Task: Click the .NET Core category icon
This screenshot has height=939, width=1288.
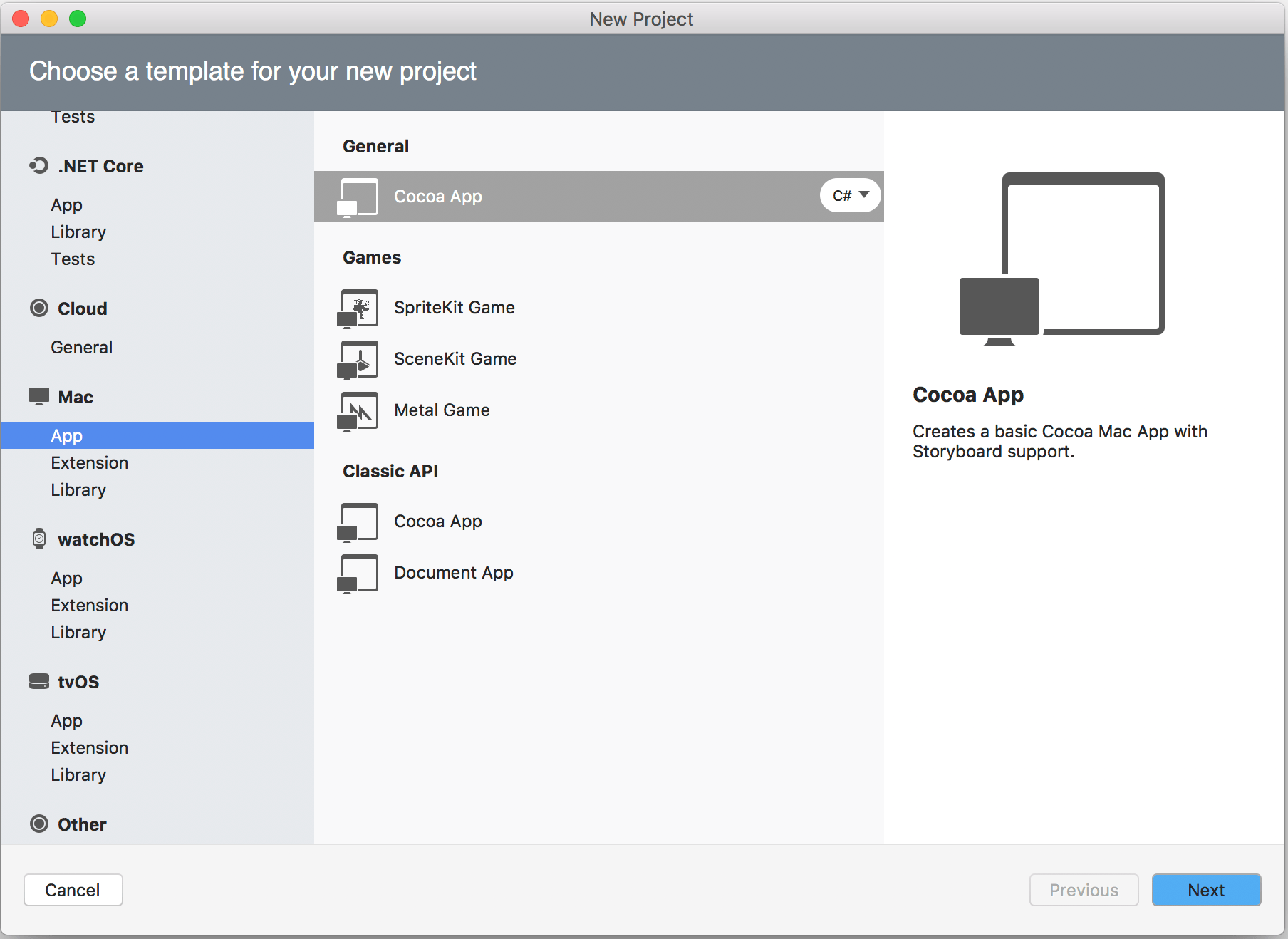Action: (38, 166)
